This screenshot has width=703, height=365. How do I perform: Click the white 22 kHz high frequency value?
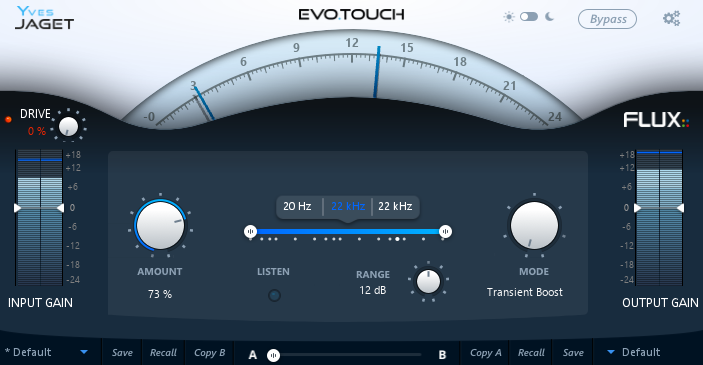[x=395, y=206]
